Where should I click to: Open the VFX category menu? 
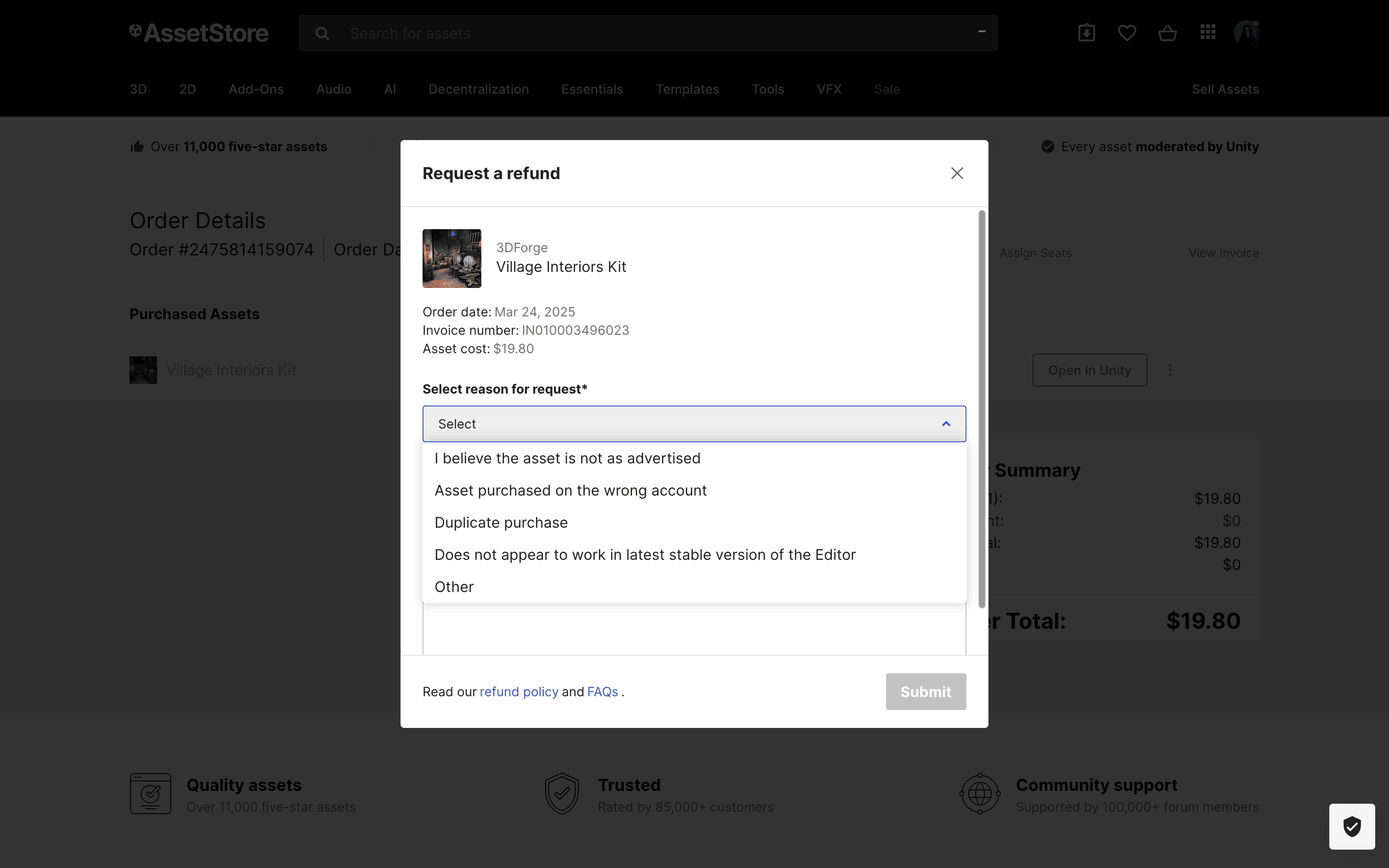coord(829,89)
